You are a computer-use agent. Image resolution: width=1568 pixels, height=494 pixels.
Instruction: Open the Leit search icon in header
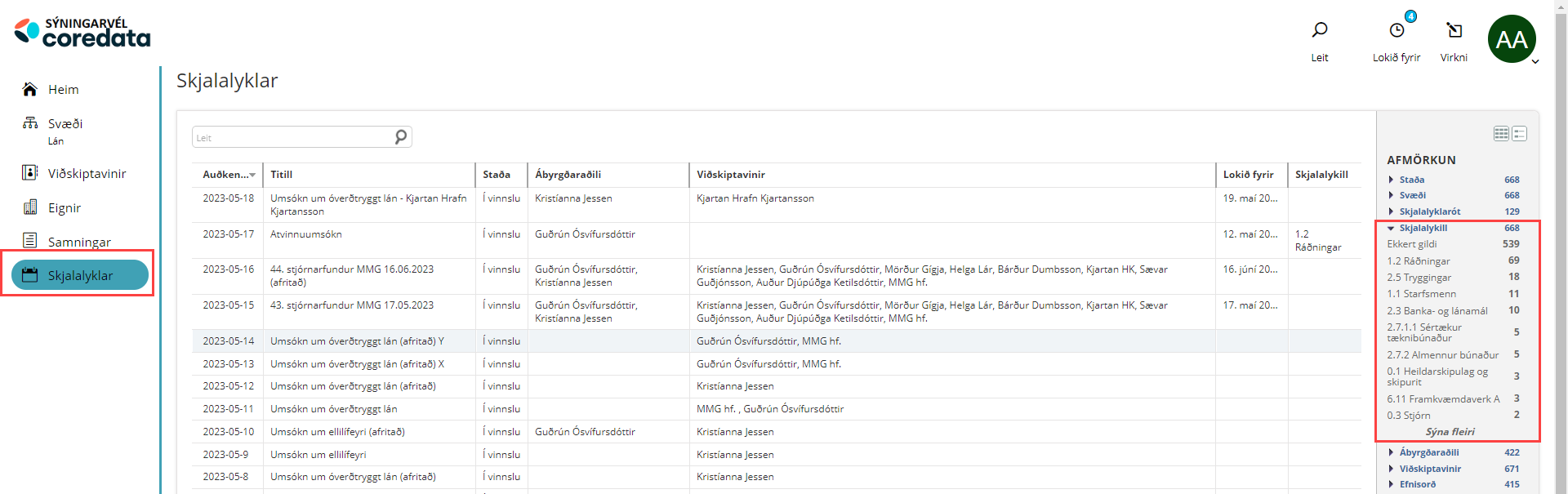point(1319,31)
